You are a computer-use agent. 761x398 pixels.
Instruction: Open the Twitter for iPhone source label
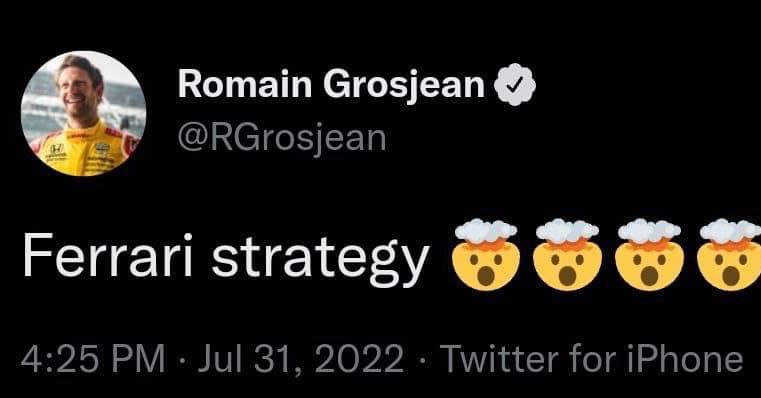click(591, 359)
